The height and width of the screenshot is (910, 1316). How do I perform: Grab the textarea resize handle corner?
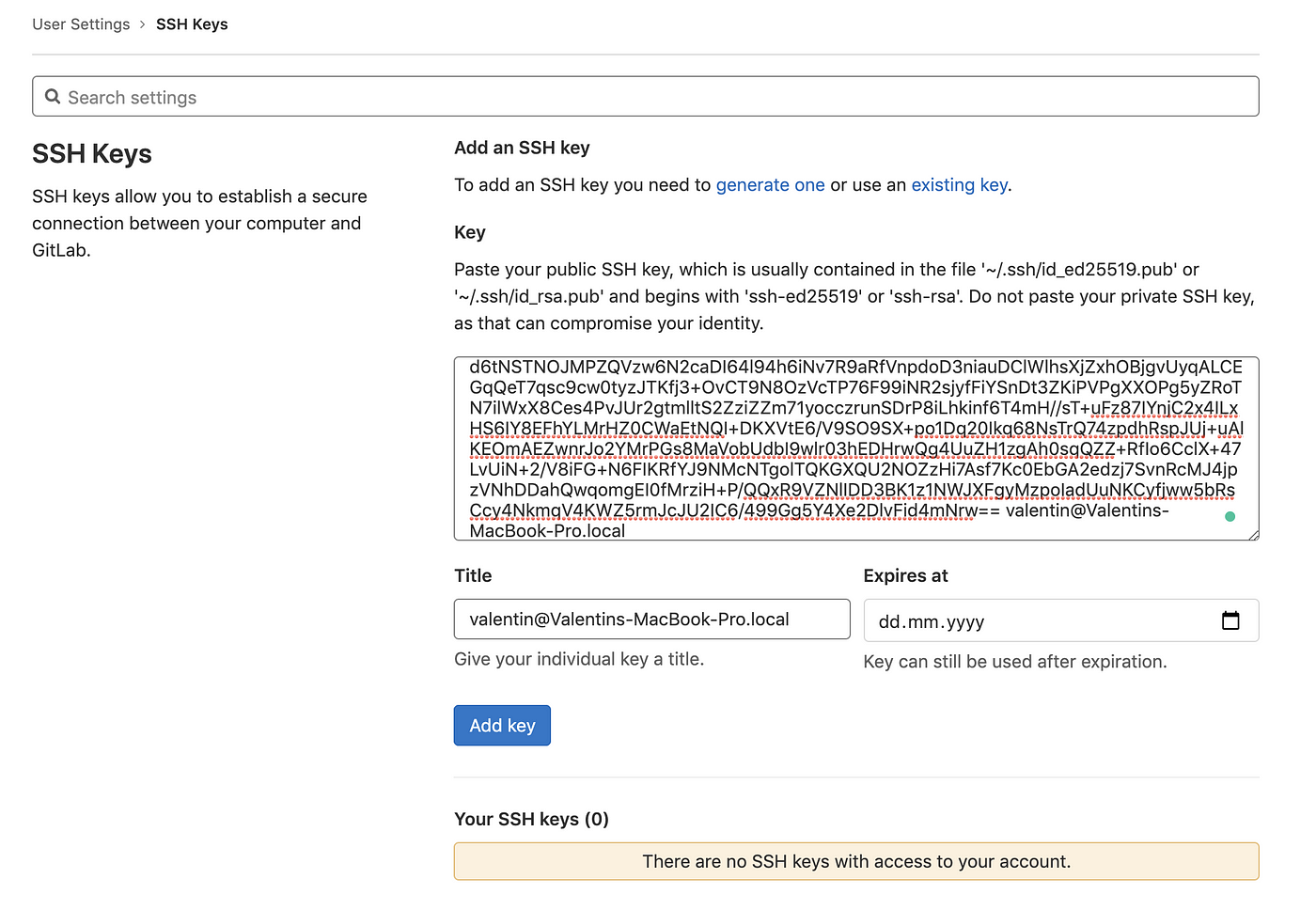(x=1253, y=534)
